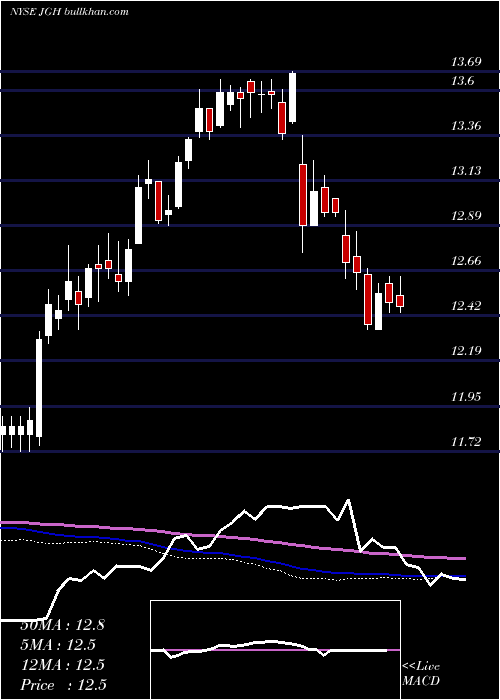Click the <<Live MACD label
500x700 pixels.
click(x=421, y=673)
